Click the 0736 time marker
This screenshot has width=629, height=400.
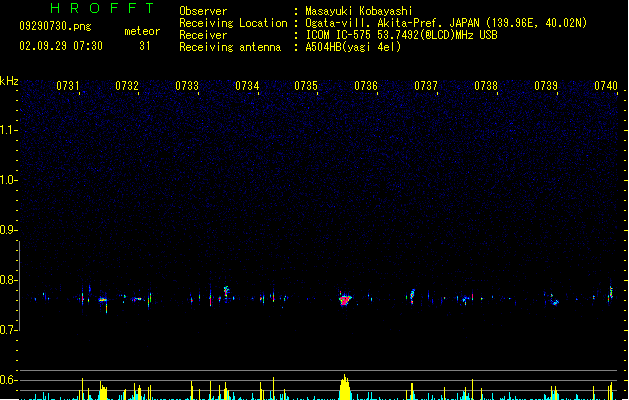point(366,86)
